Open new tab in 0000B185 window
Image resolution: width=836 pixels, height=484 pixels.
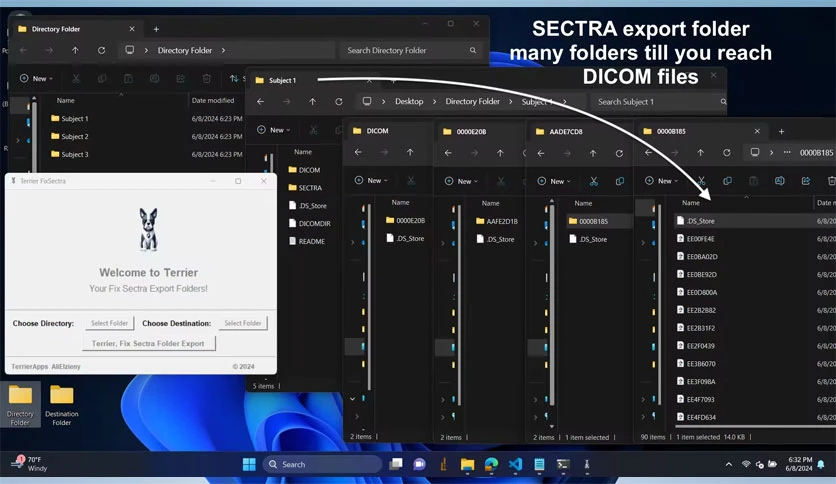coord(781,131)
